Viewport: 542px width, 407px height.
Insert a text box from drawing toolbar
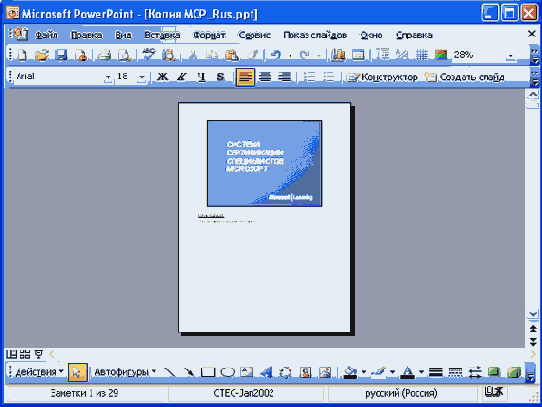[x=246, y=372]
